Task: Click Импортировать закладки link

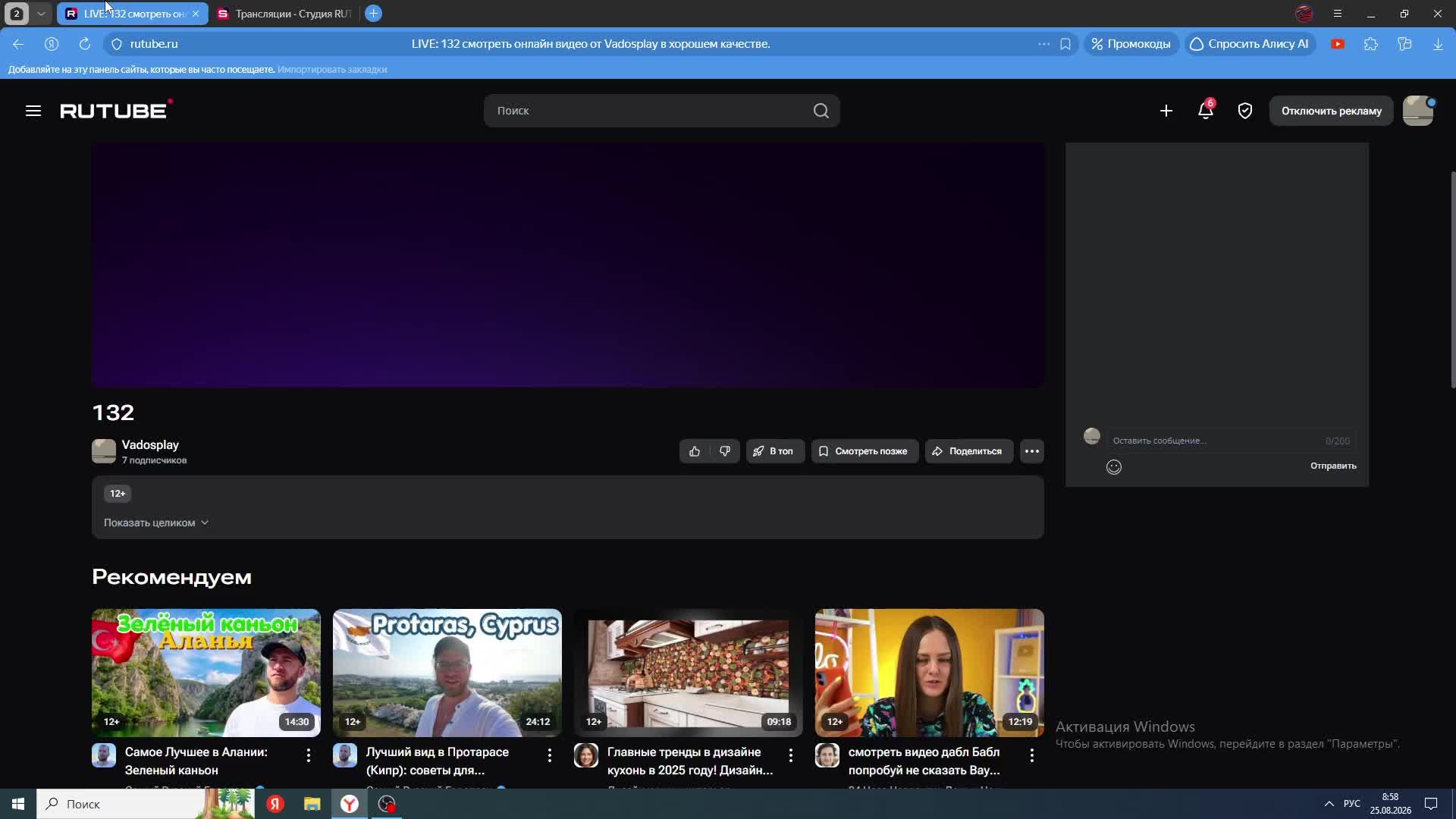Action: [x=332, y=69]
